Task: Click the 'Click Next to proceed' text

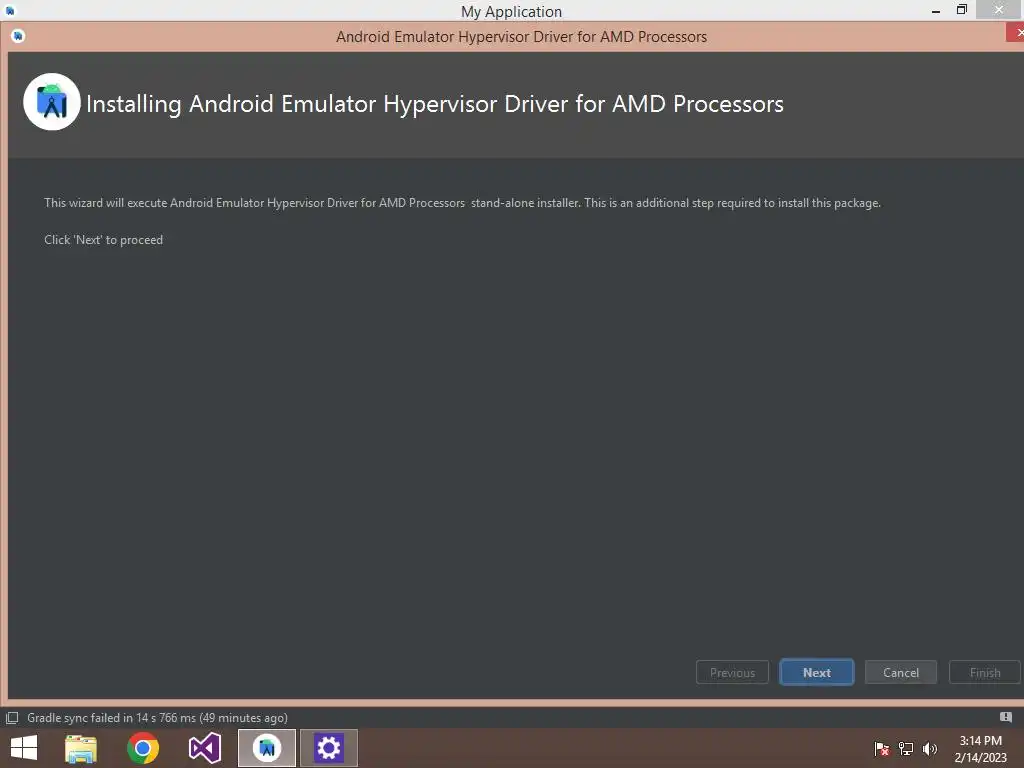Action: tap(103, 240)
